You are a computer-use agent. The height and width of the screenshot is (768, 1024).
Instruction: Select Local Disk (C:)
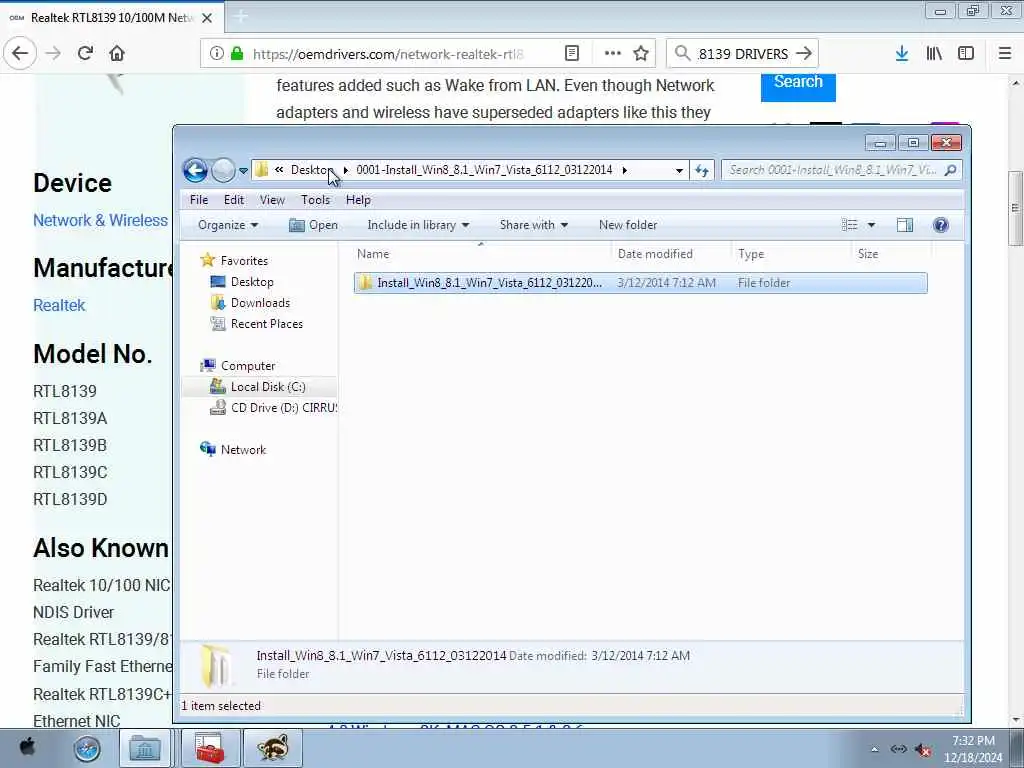(268, 387)
